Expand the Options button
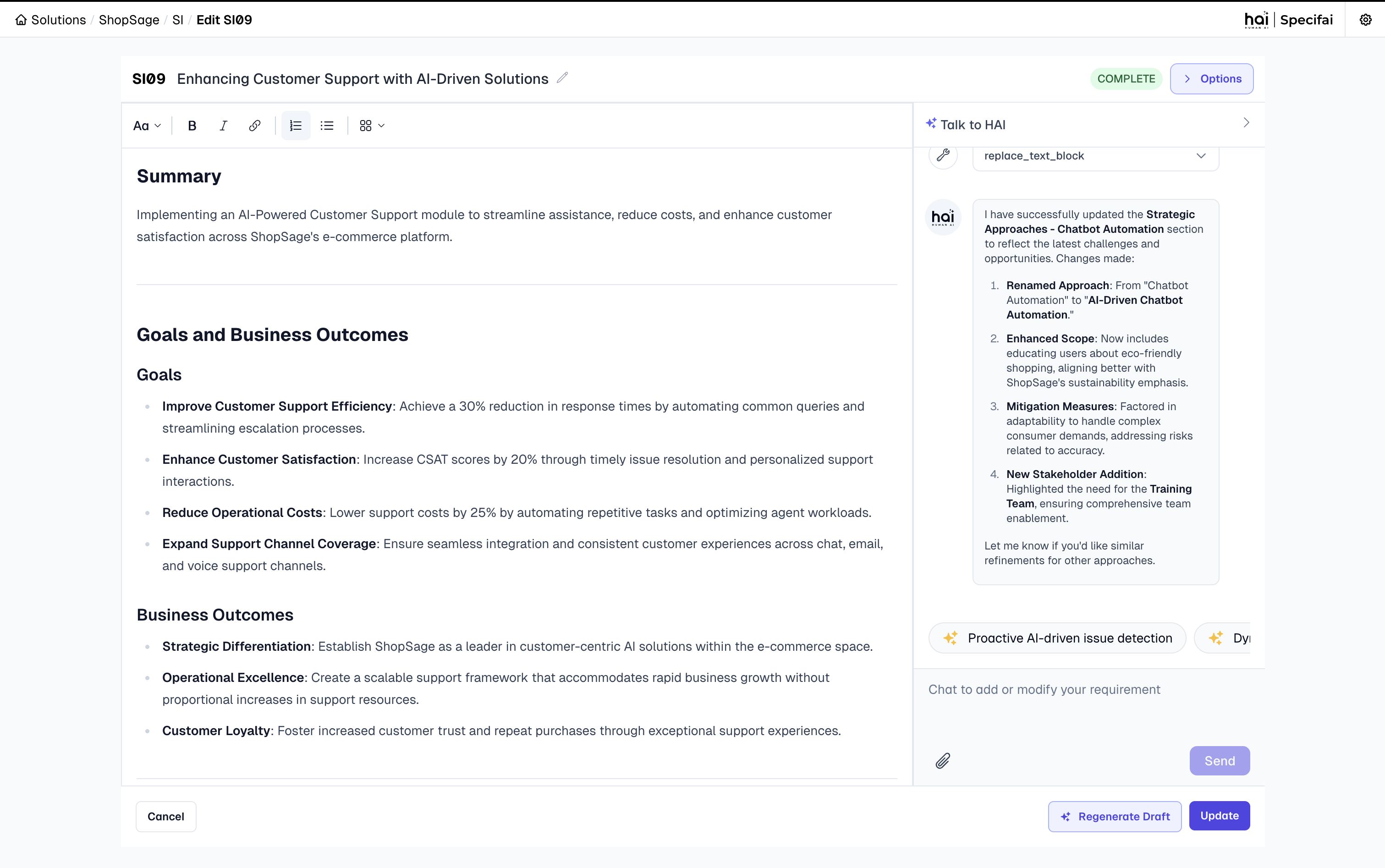 pos(1212,79)
